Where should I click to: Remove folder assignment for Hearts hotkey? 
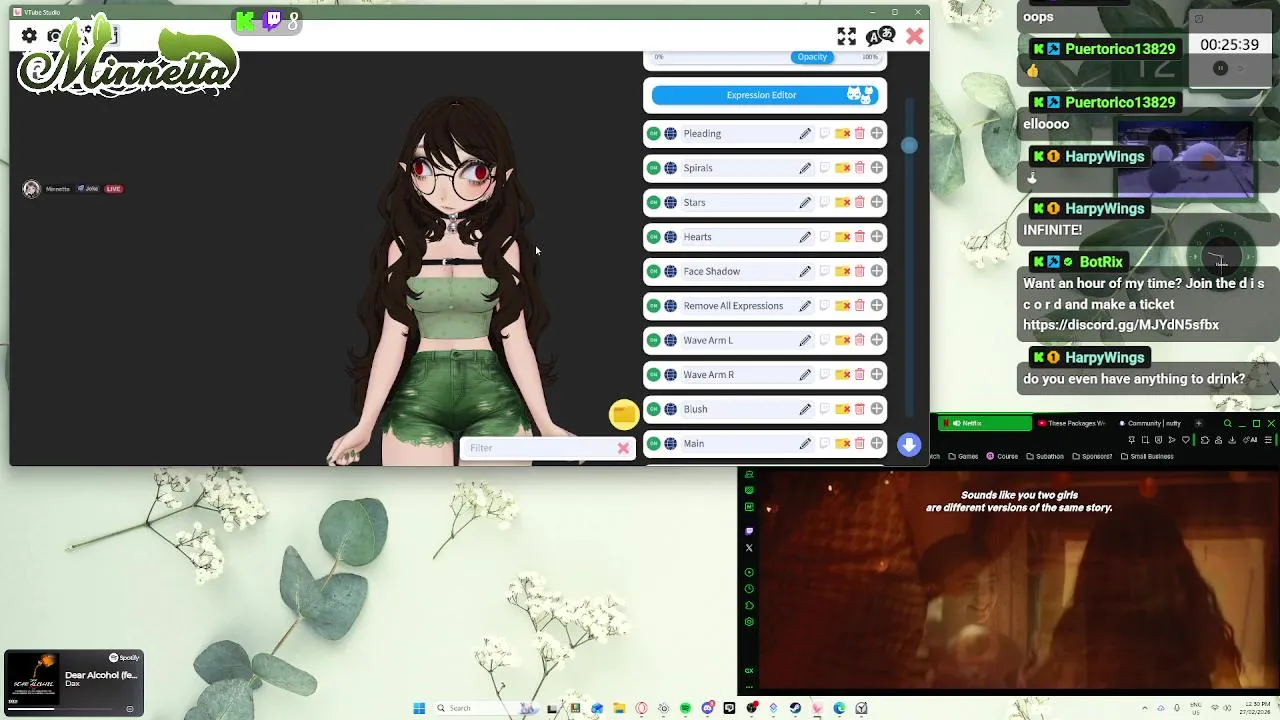[x=842, y=237]
